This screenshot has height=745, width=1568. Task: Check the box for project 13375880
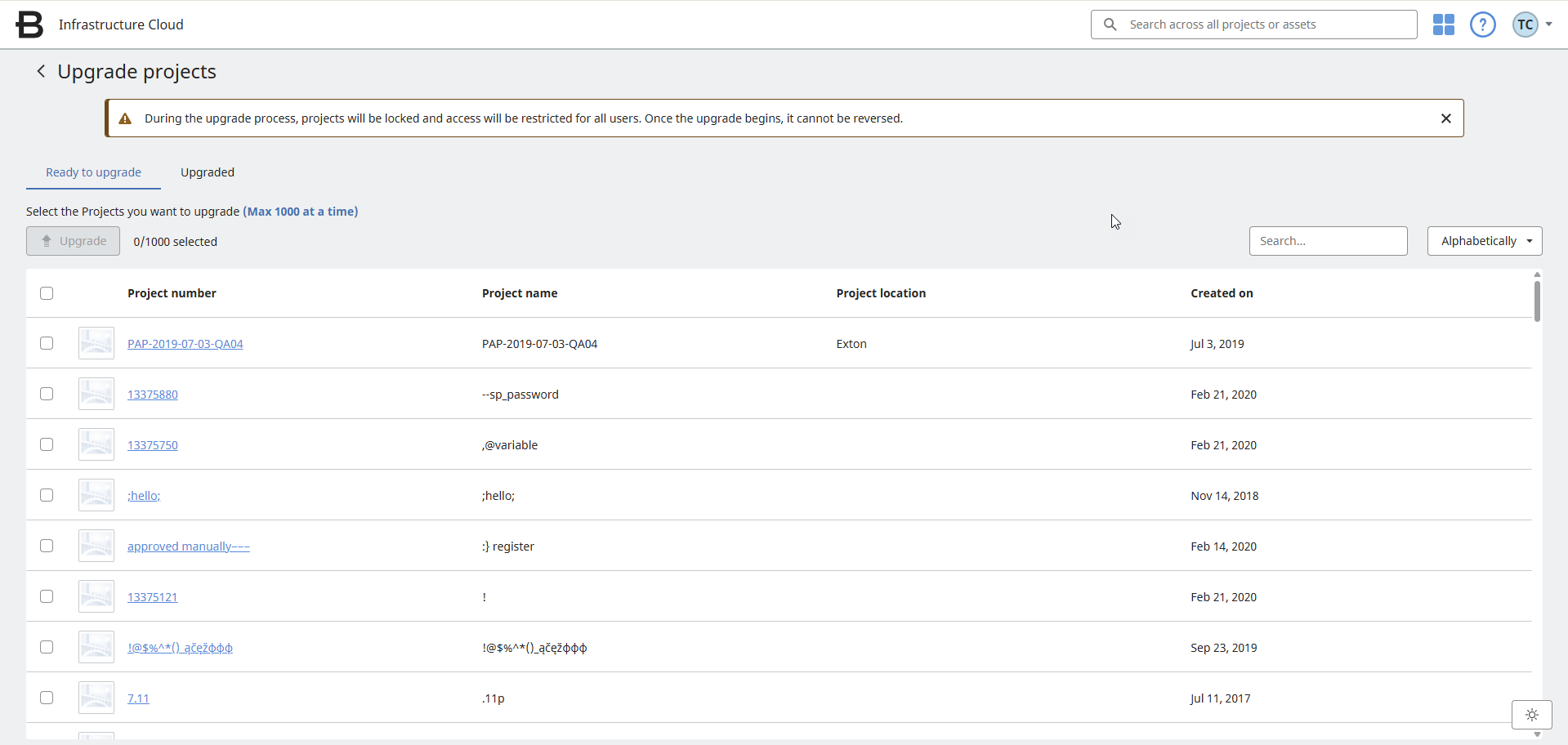pos(47,394)
